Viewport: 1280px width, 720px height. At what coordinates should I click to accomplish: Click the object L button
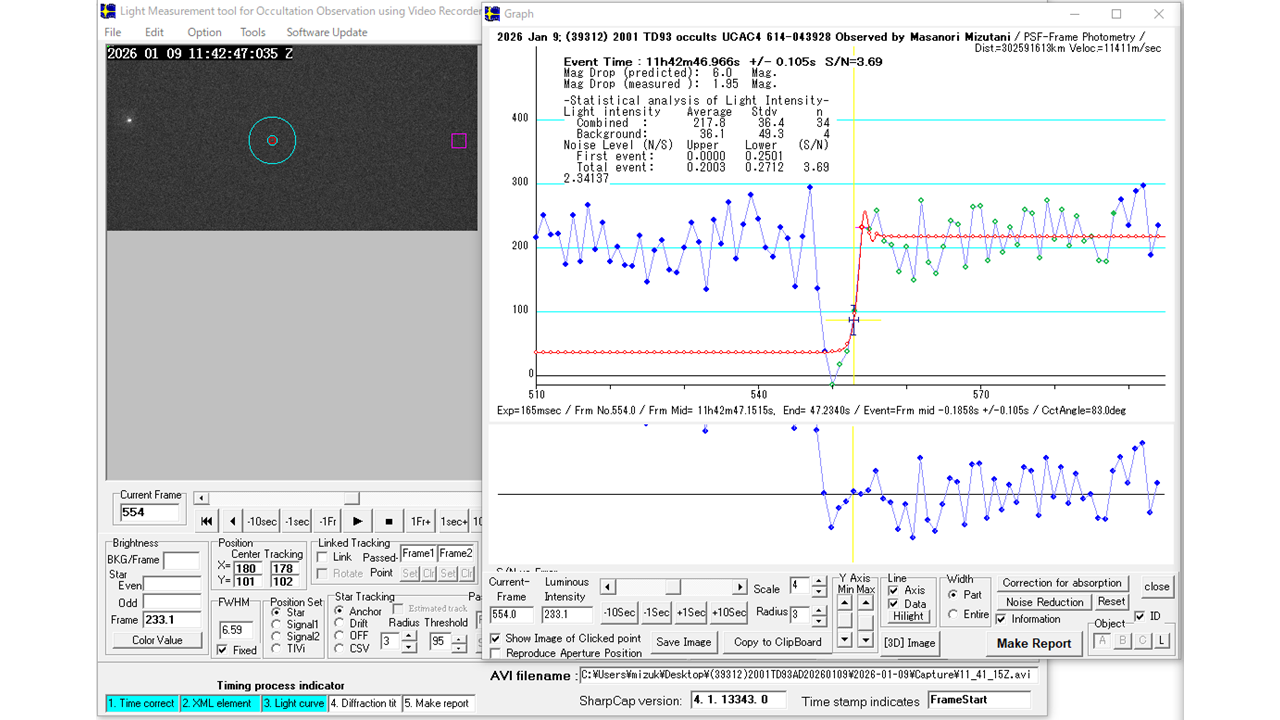[x=1164, y=641]
